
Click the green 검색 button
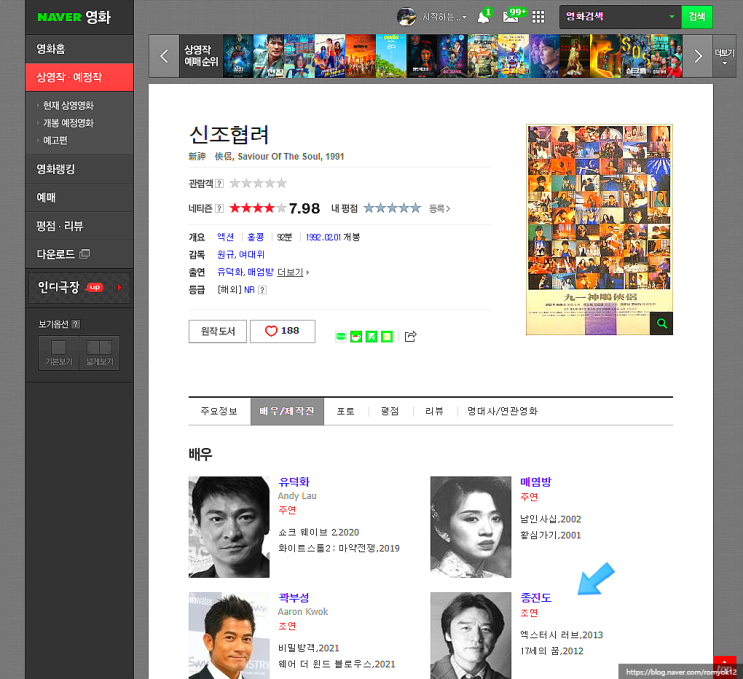coord(697,17)
